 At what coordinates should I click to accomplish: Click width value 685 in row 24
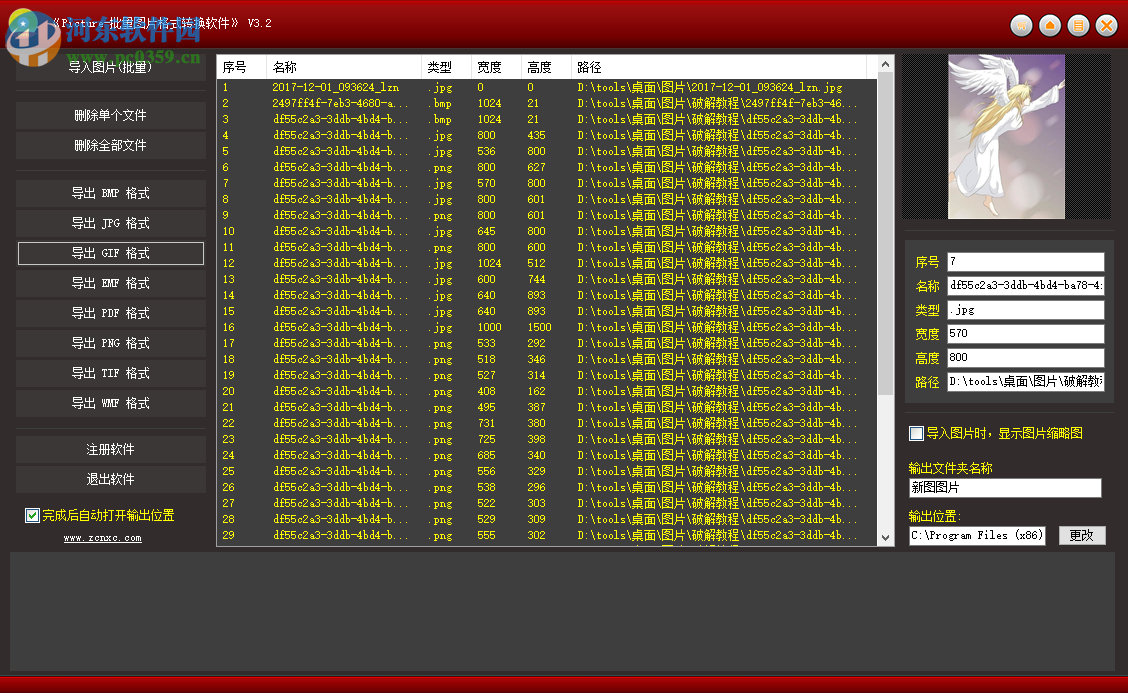point(486,456)
